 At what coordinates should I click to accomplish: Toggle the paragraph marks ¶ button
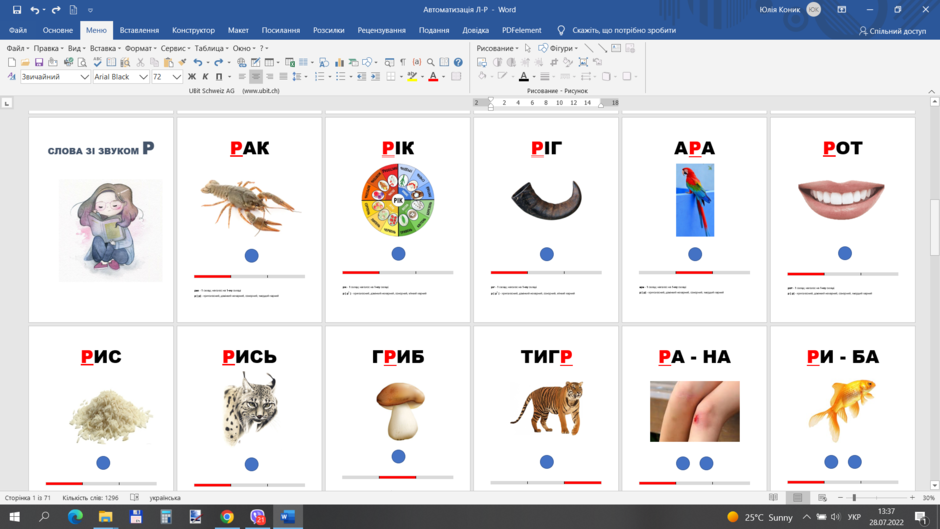(x=403, y=62)
